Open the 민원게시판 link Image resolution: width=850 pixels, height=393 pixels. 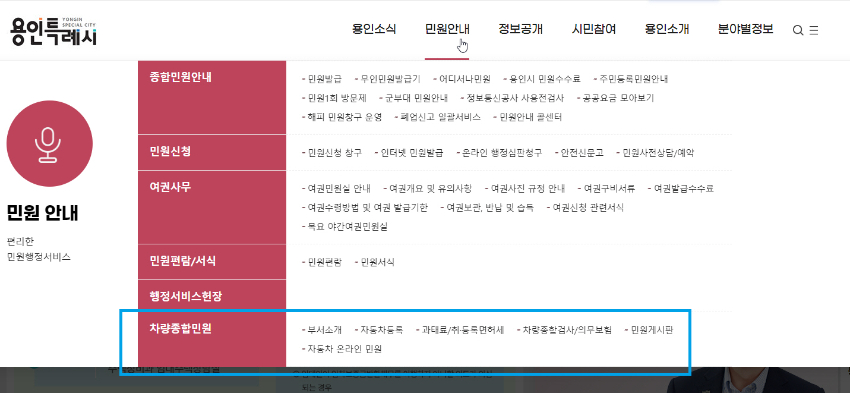[652, 330]
